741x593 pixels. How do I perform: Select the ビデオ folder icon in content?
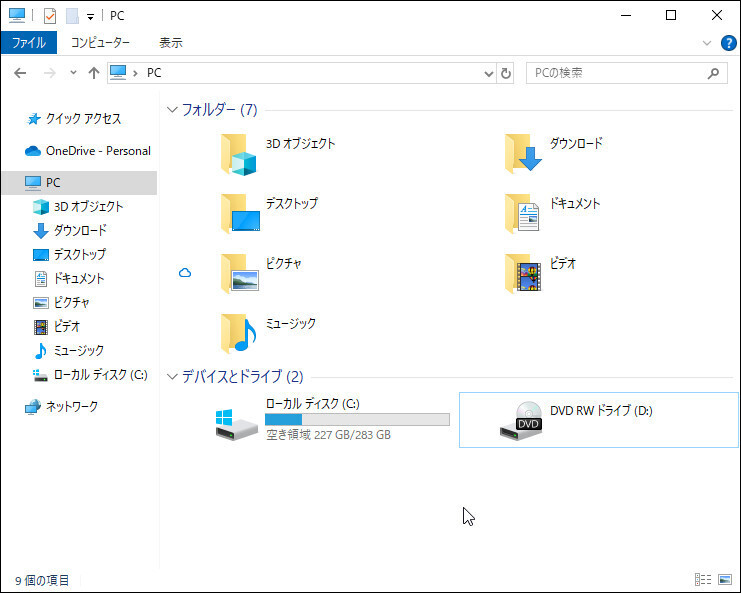coord(523,273)
